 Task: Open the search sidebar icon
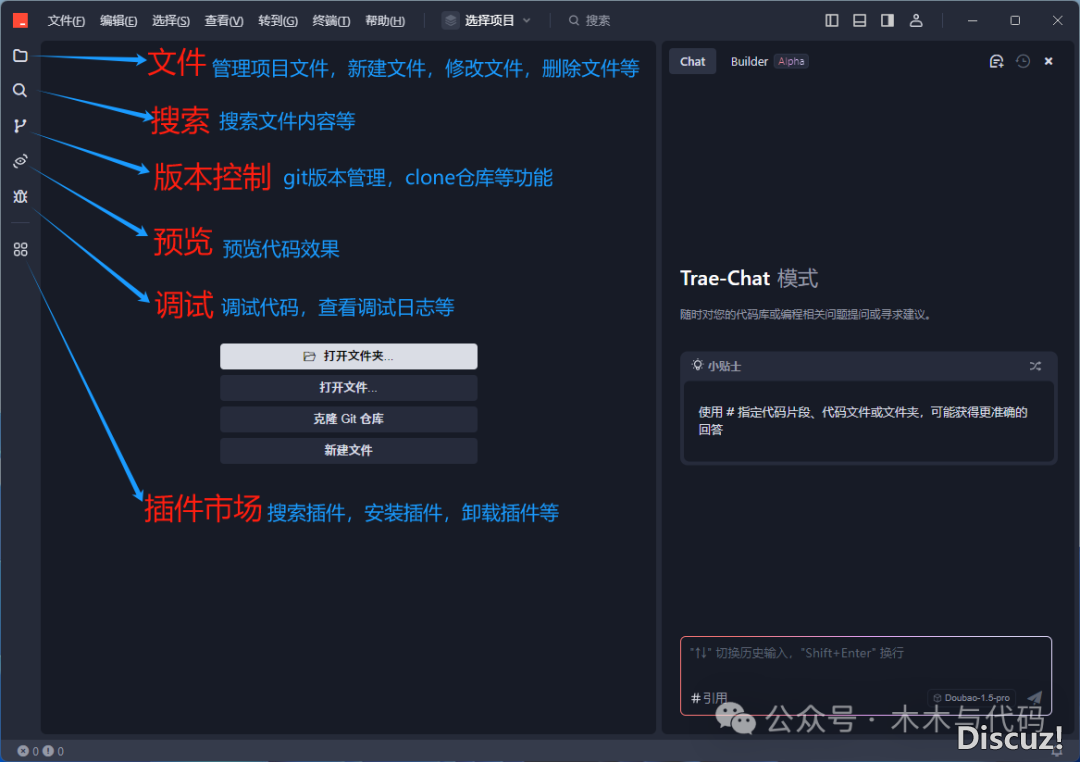tap(20, 90)
